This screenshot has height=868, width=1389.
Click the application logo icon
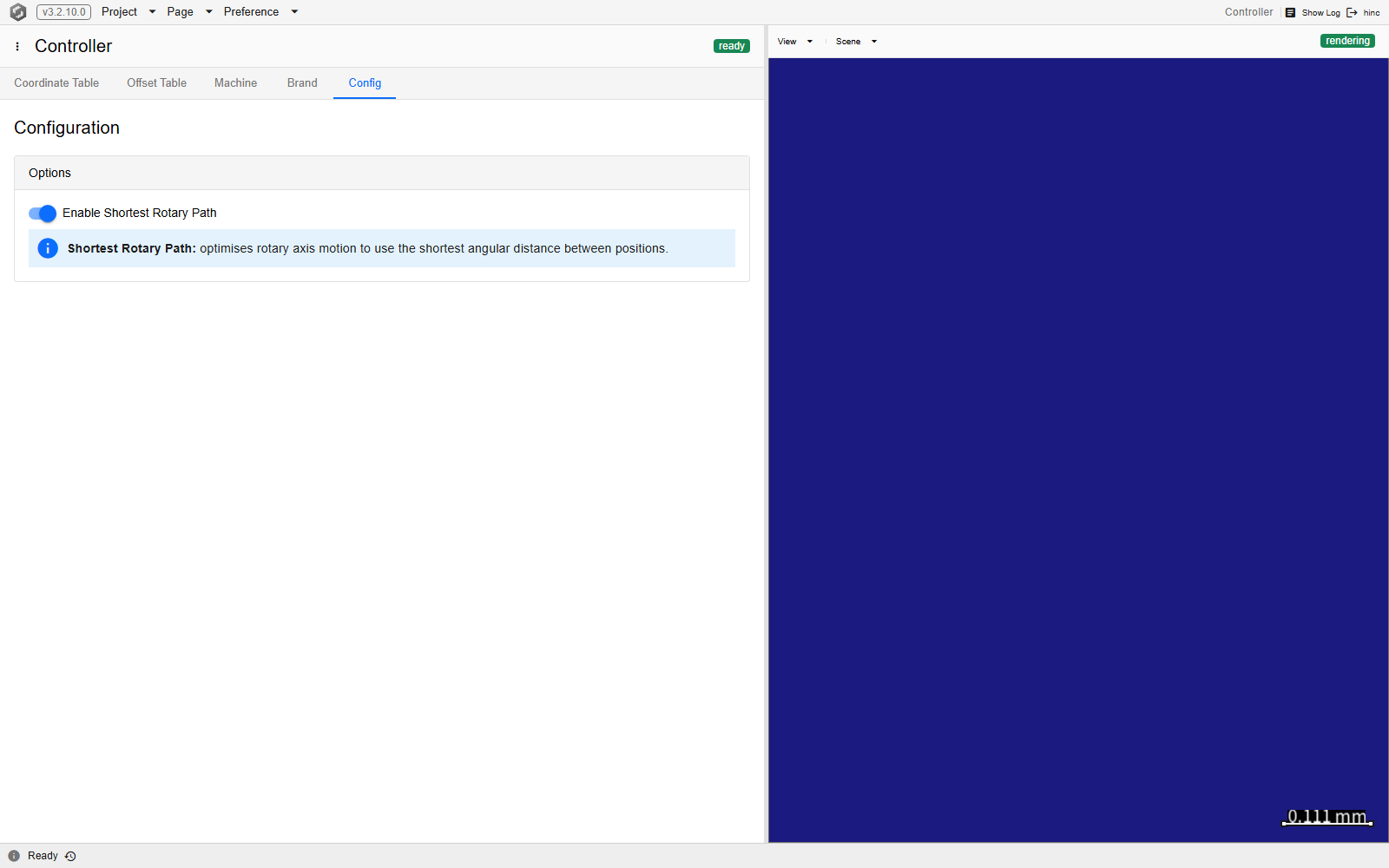17,12
